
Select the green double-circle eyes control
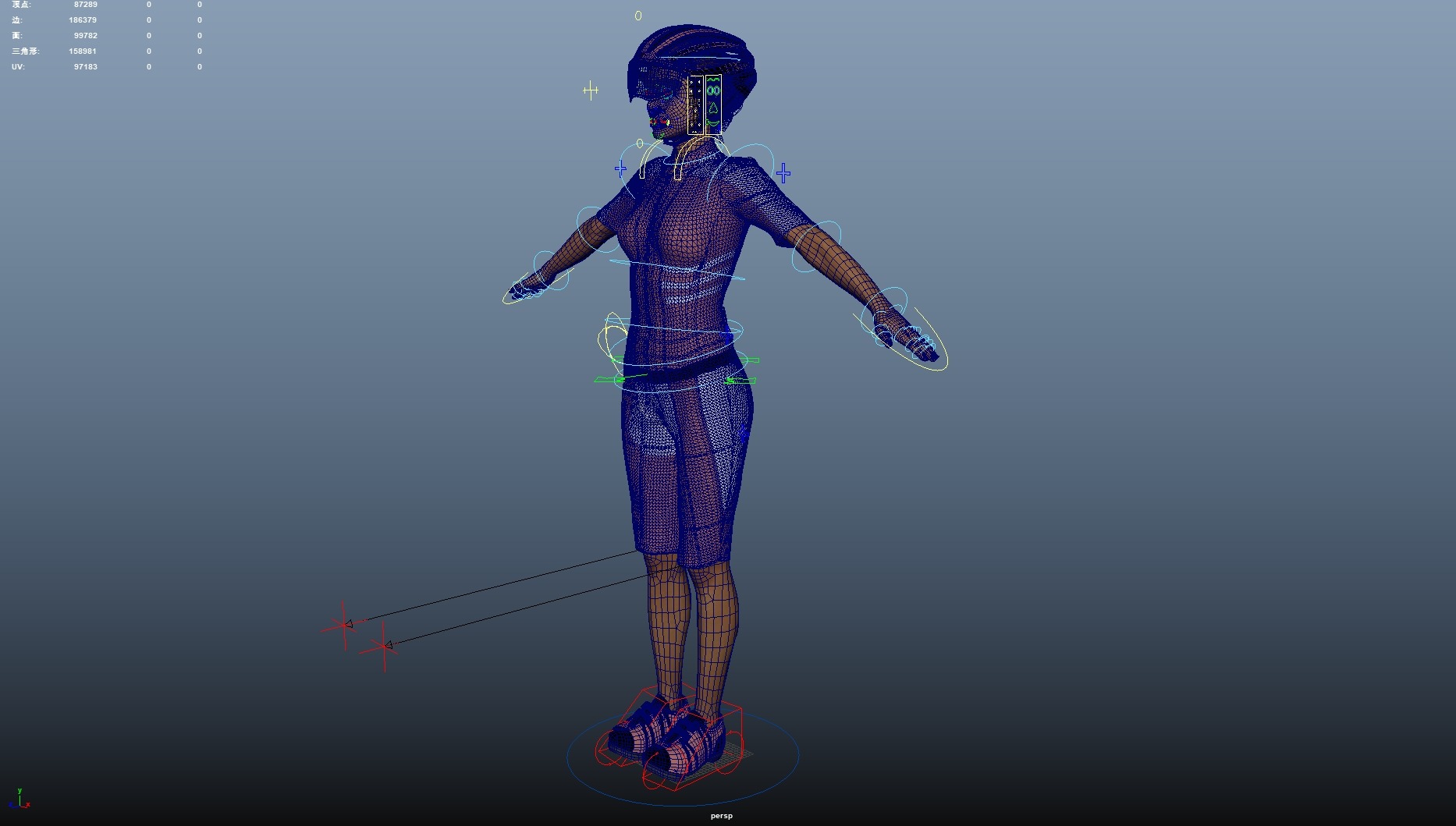coord(713,90)
